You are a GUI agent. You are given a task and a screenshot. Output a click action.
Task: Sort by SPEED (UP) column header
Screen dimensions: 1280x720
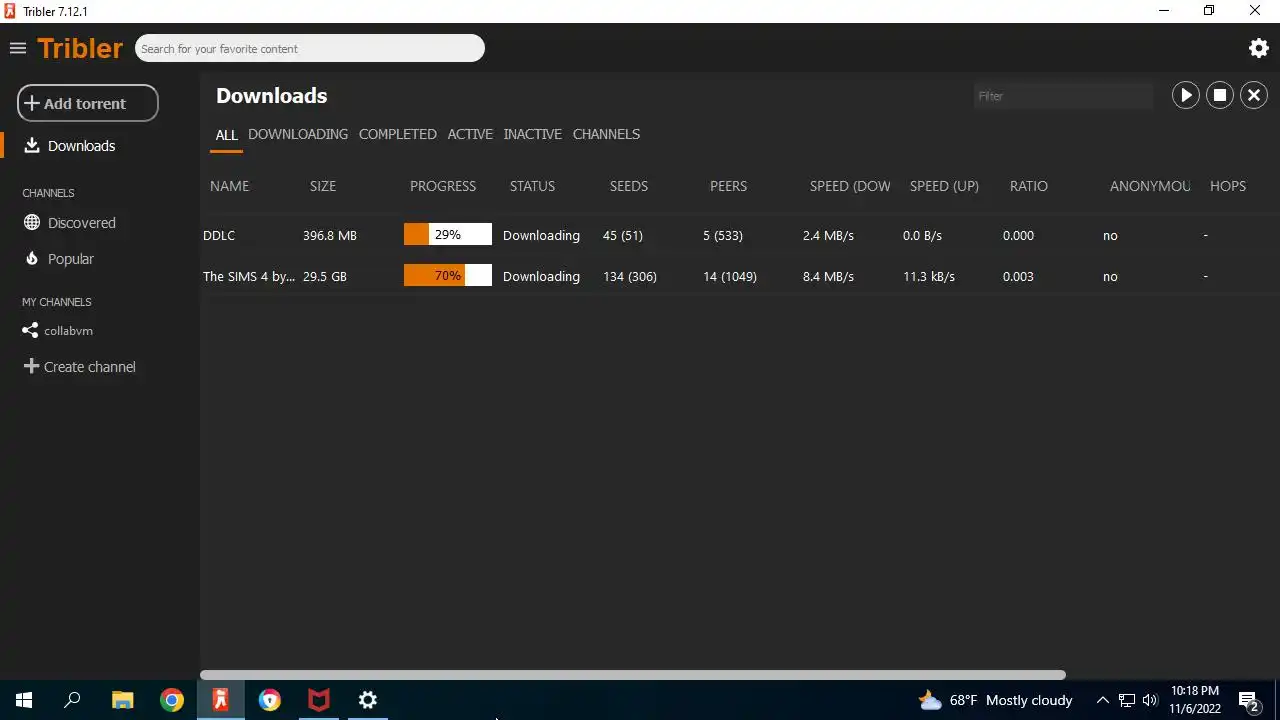944,186
